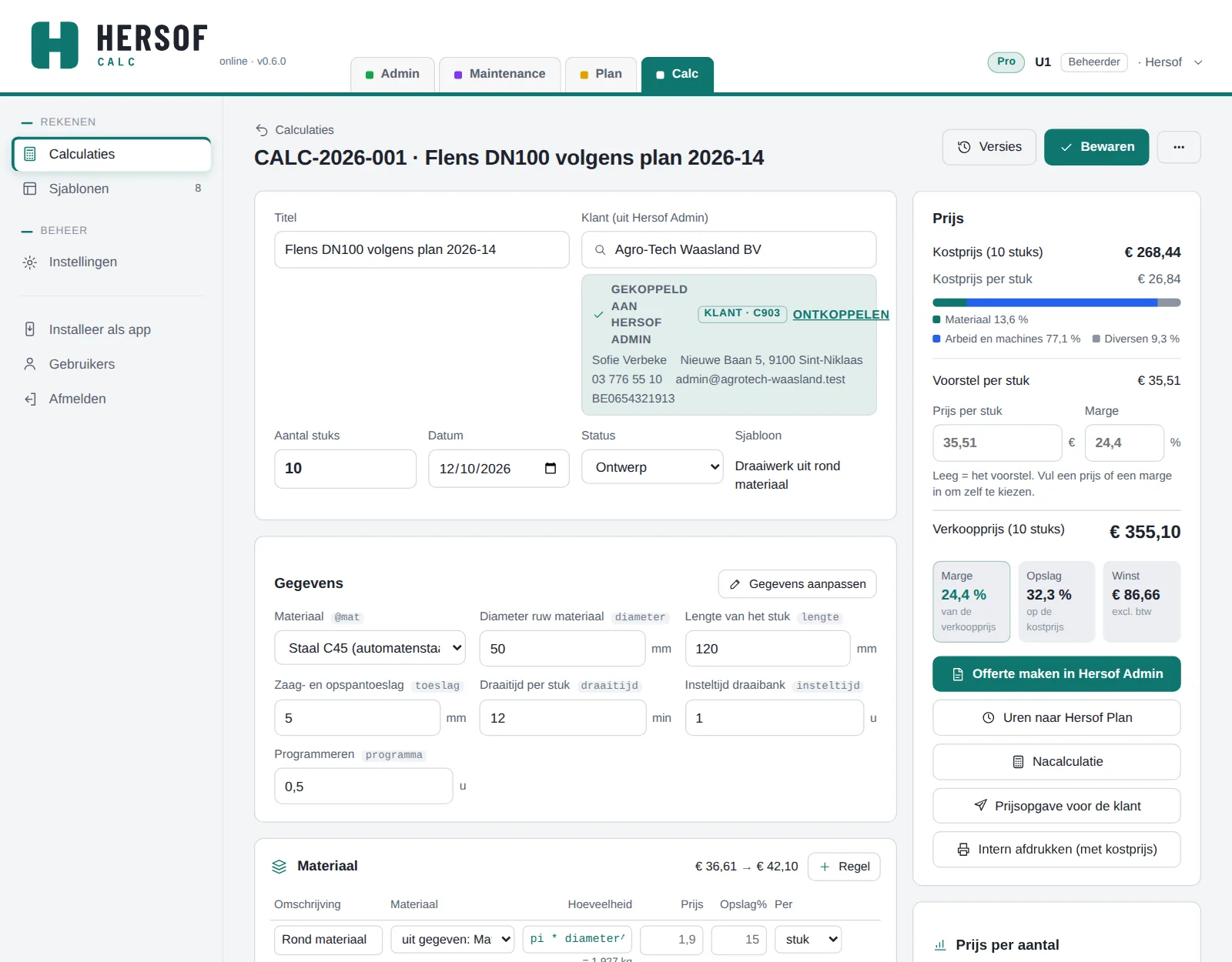Click the Nacalculatie button

coord(1056,762)
